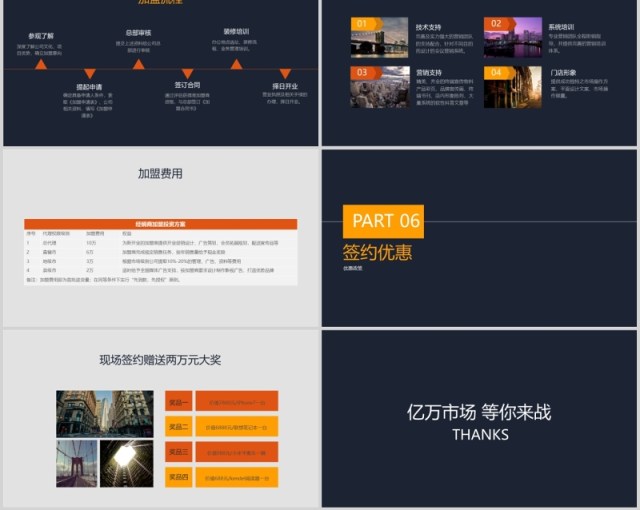Select the triangle marker below 总部审核

pyautogui.click(x=139, y=64)
